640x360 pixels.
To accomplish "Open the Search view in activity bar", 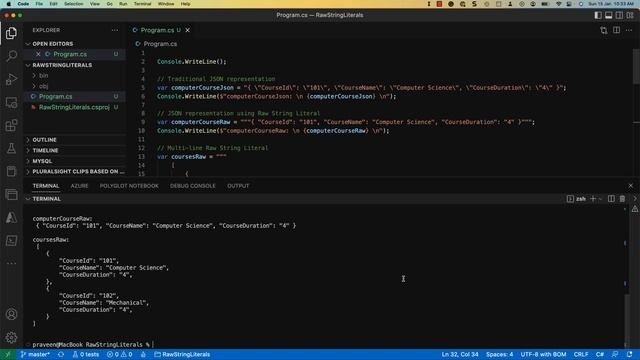I will coord(11,56).
